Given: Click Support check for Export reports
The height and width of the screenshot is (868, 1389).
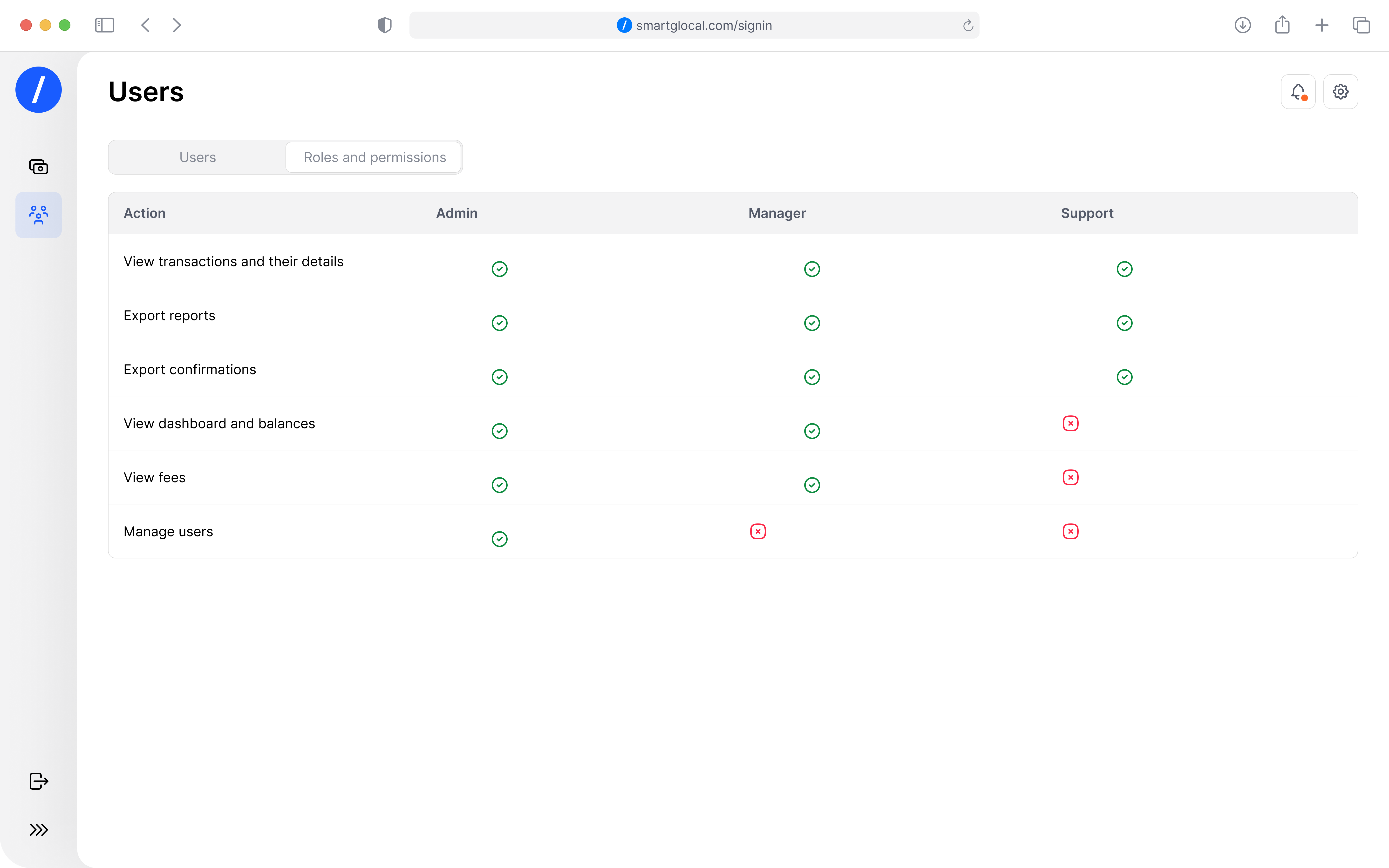Looking at the screenshot, I should (x=1124, y=323).
